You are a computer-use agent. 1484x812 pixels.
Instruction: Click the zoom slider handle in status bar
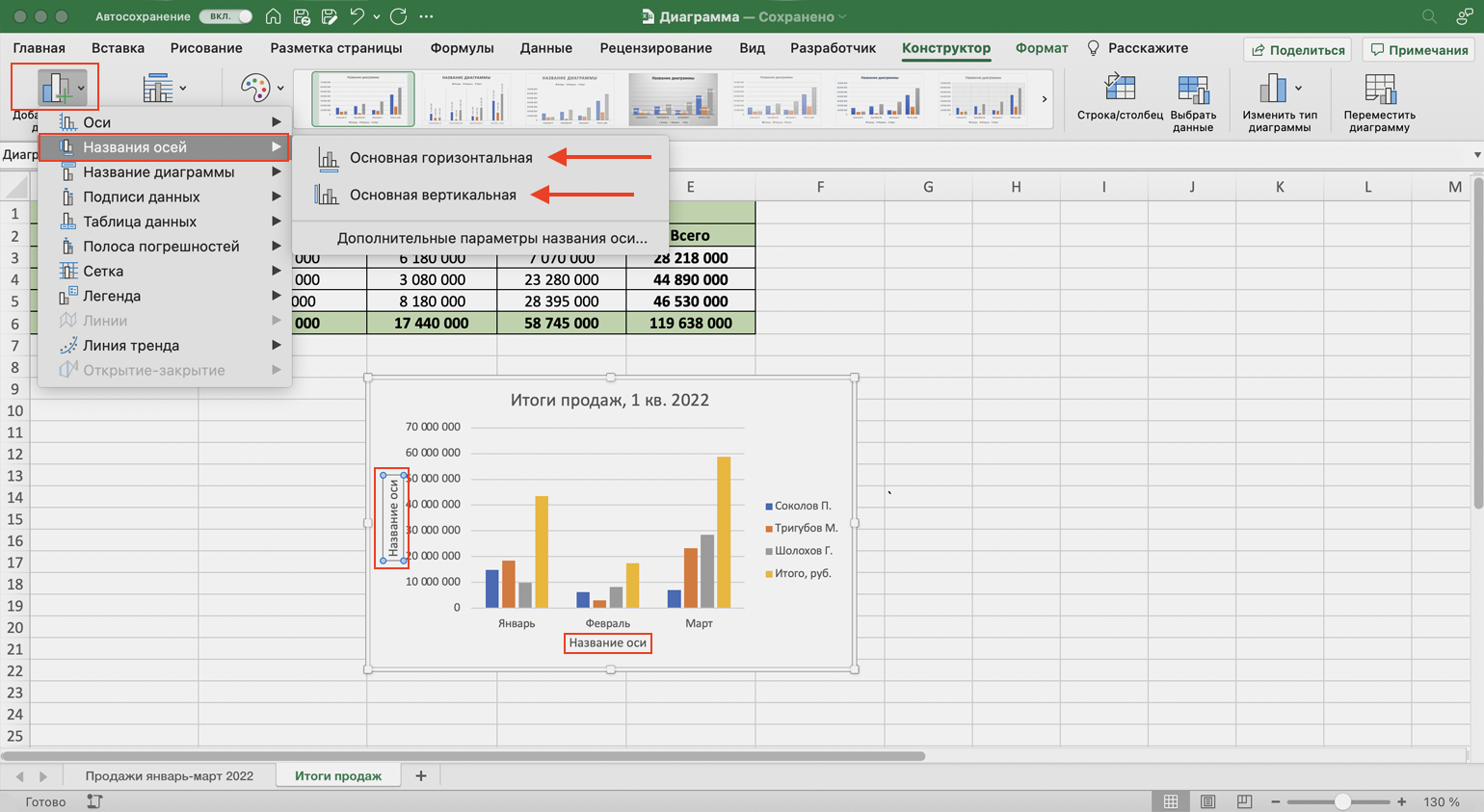tap(1342, 801)
